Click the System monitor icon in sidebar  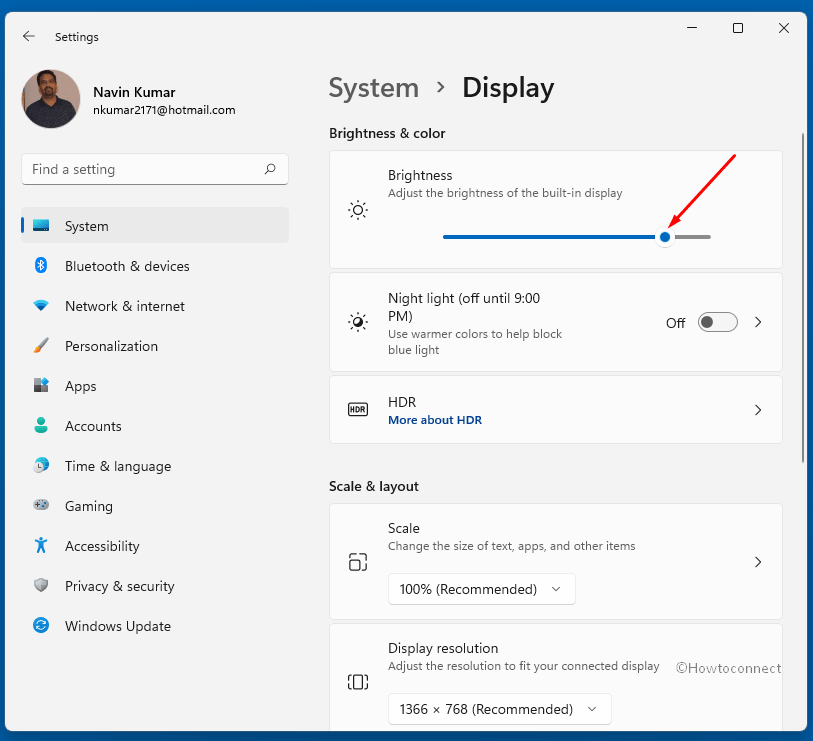(41, 226)
